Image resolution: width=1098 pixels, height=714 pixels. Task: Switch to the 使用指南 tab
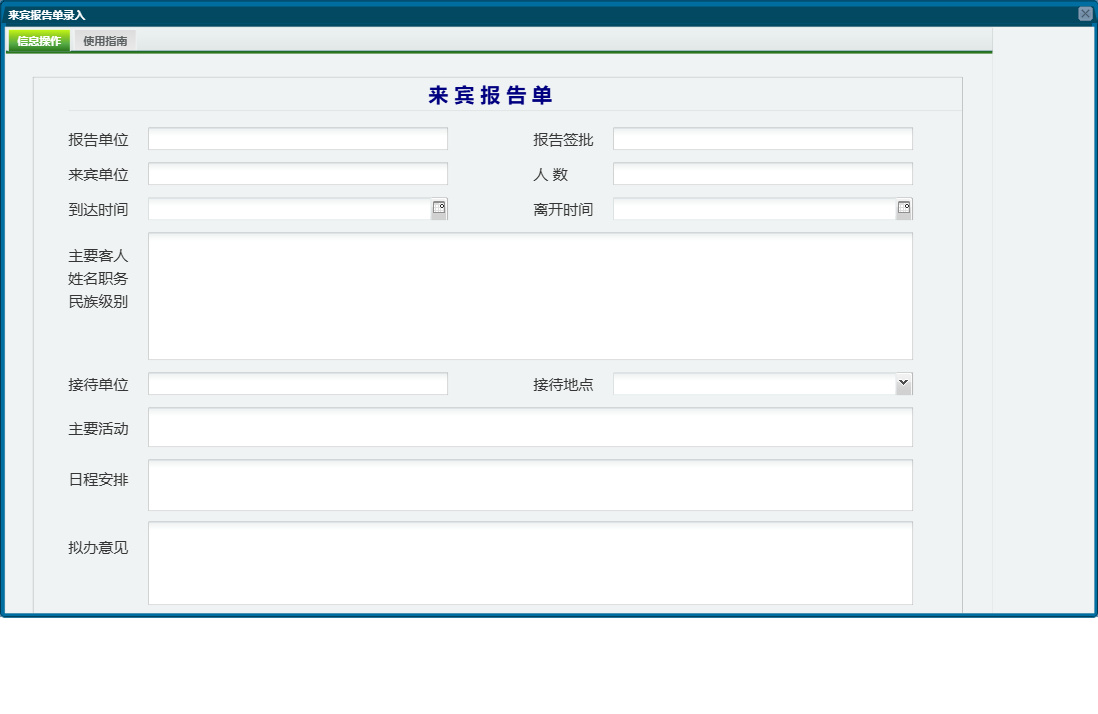pos(105,41)
